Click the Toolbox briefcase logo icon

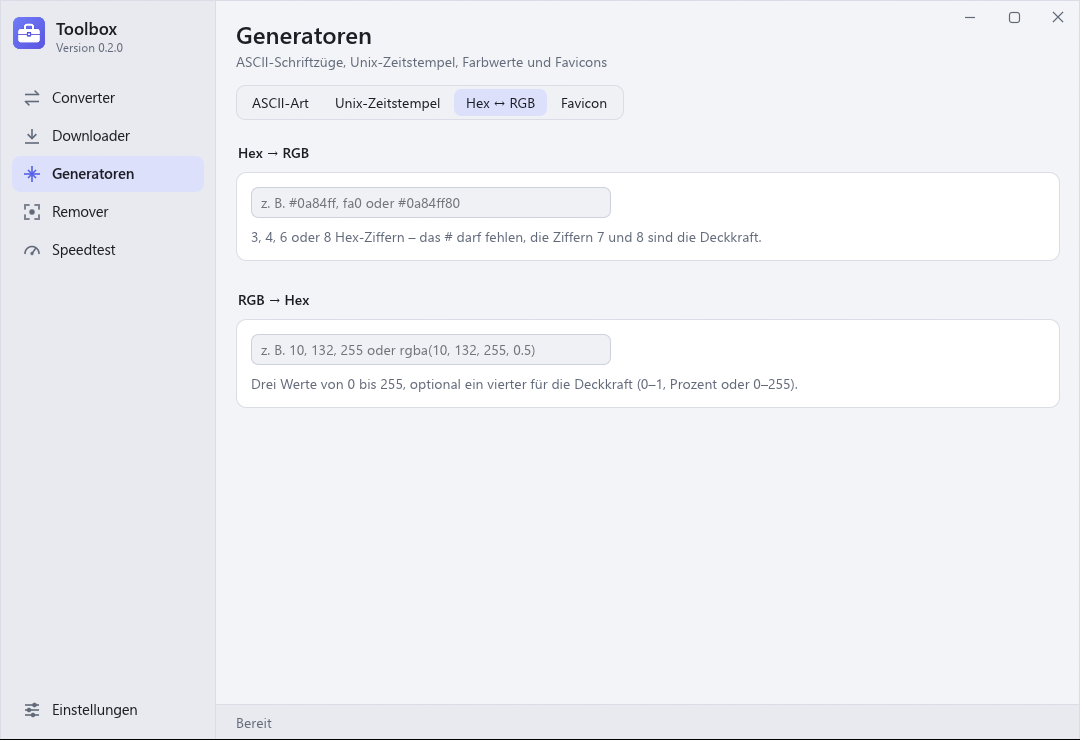(29, 33)
